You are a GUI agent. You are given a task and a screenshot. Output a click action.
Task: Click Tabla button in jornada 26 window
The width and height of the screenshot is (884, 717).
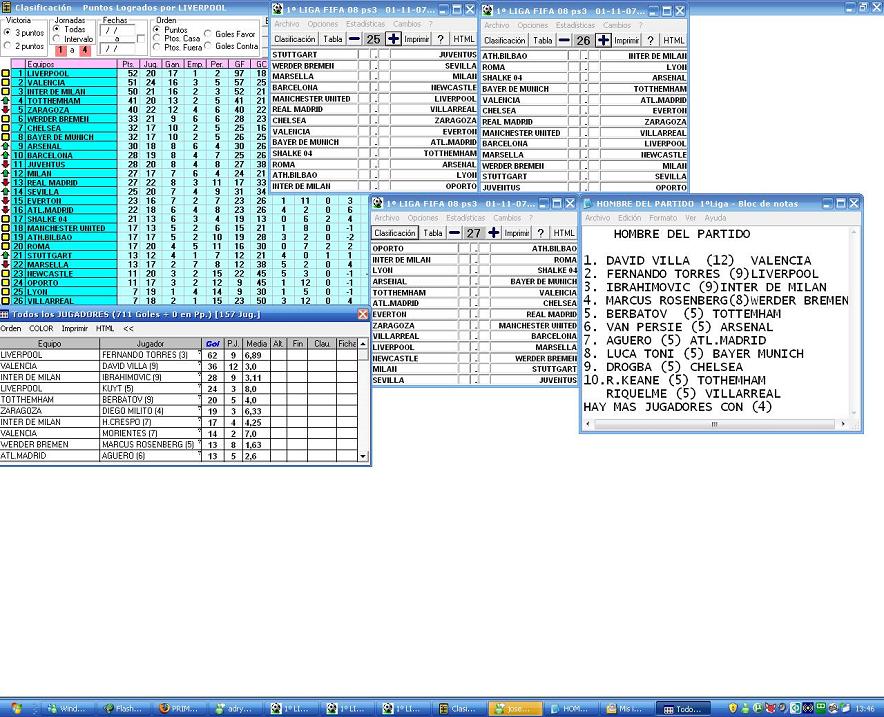(542, 40)
